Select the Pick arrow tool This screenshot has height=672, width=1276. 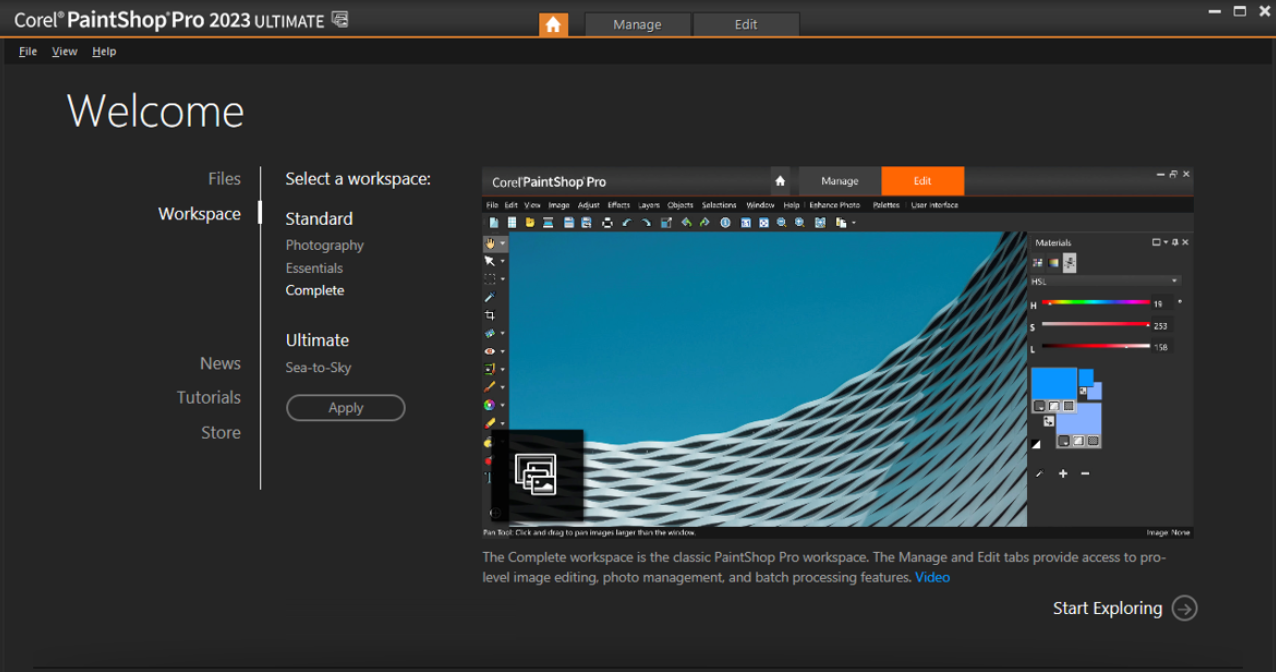click(491, 261)
